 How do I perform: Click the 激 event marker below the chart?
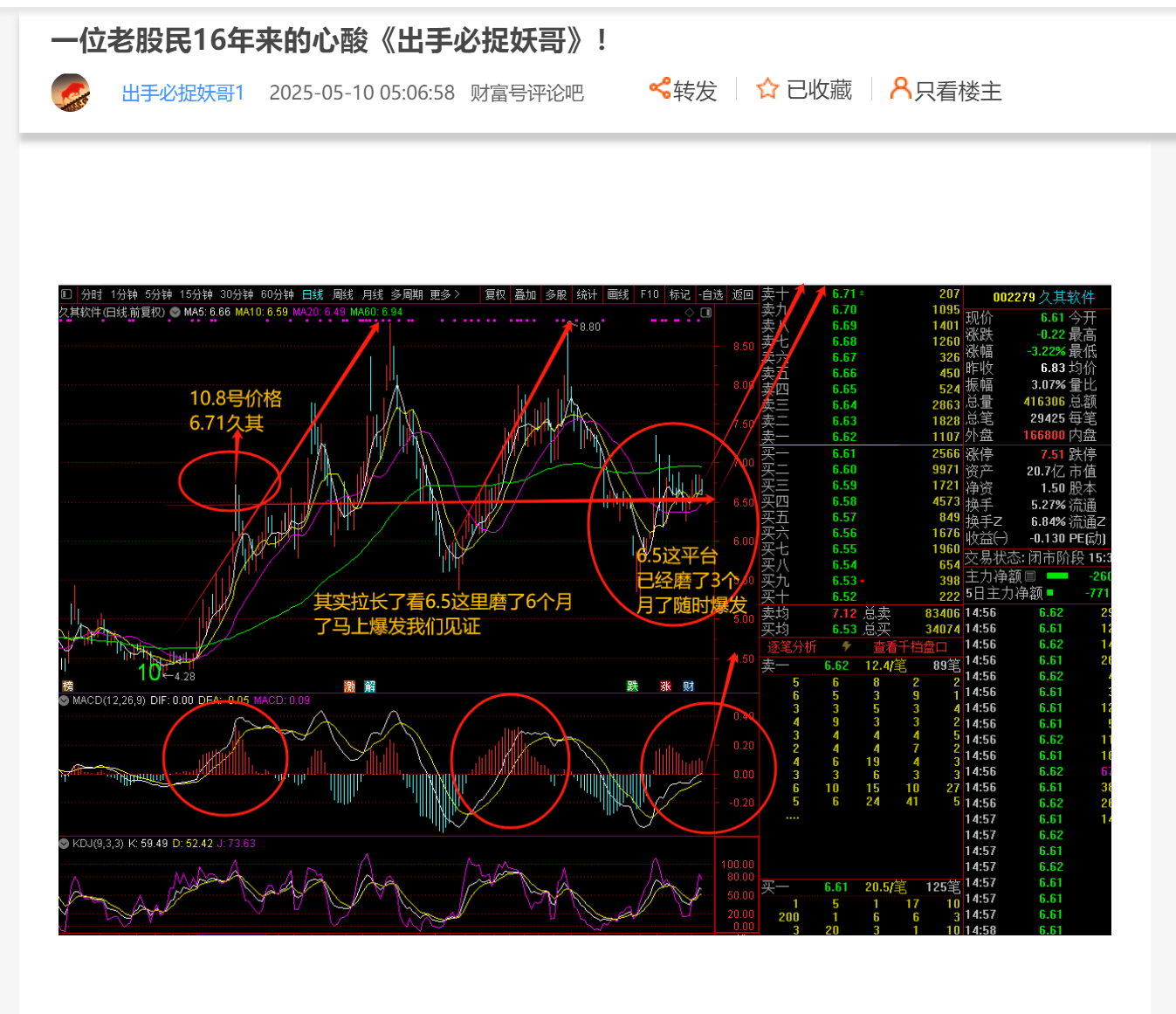350,686
